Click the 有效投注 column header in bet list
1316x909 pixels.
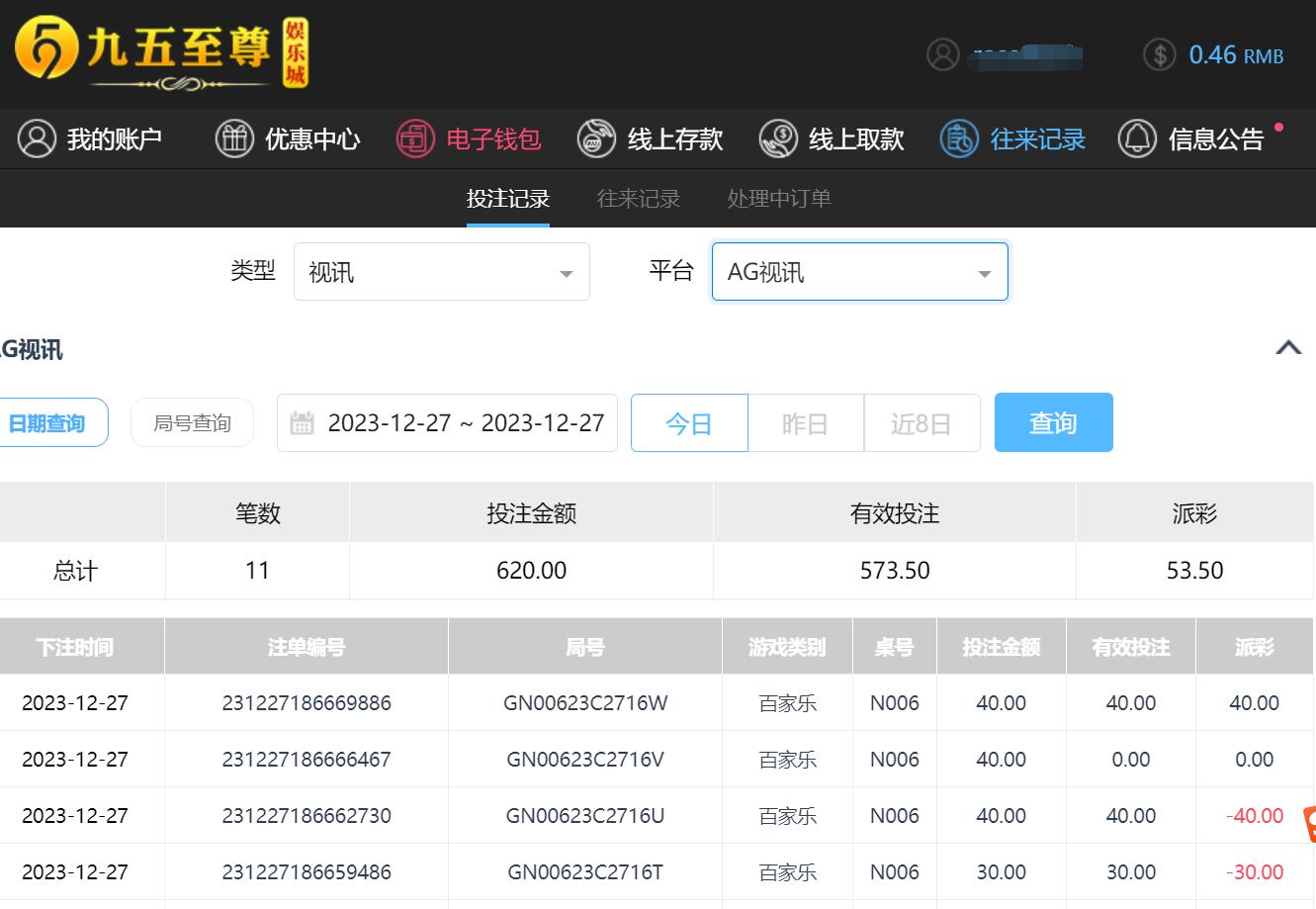pyautogui.click(x=1131, y=647)
